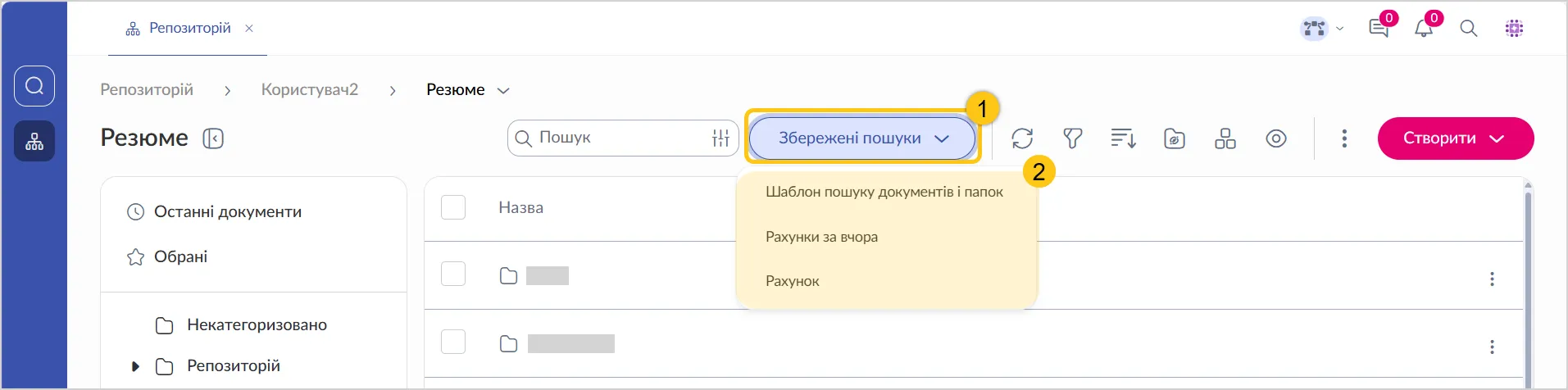Screen dimensions: 1568x390
Task: Check the second folder row checkbox
Action: [453, 342]
